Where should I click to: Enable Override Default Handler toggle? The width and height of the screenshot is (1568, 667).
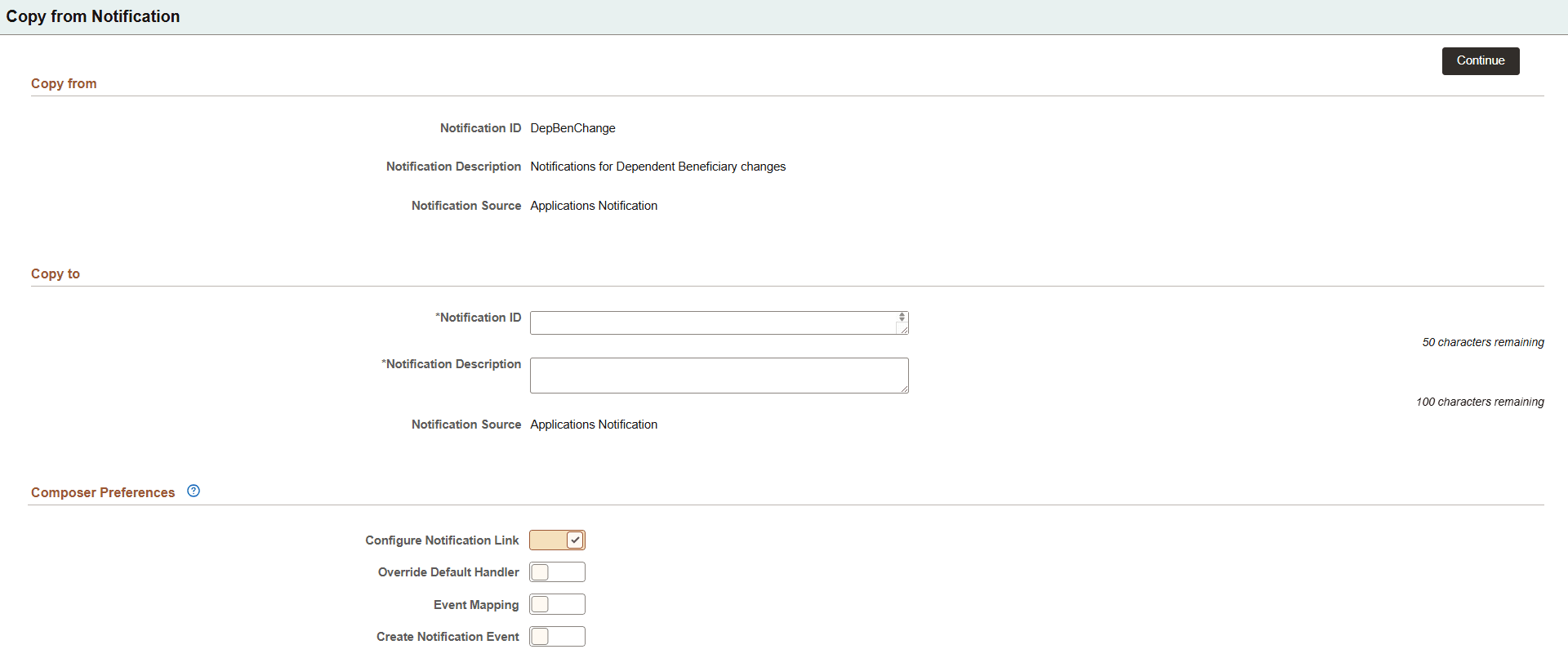[x=557, y=572]
